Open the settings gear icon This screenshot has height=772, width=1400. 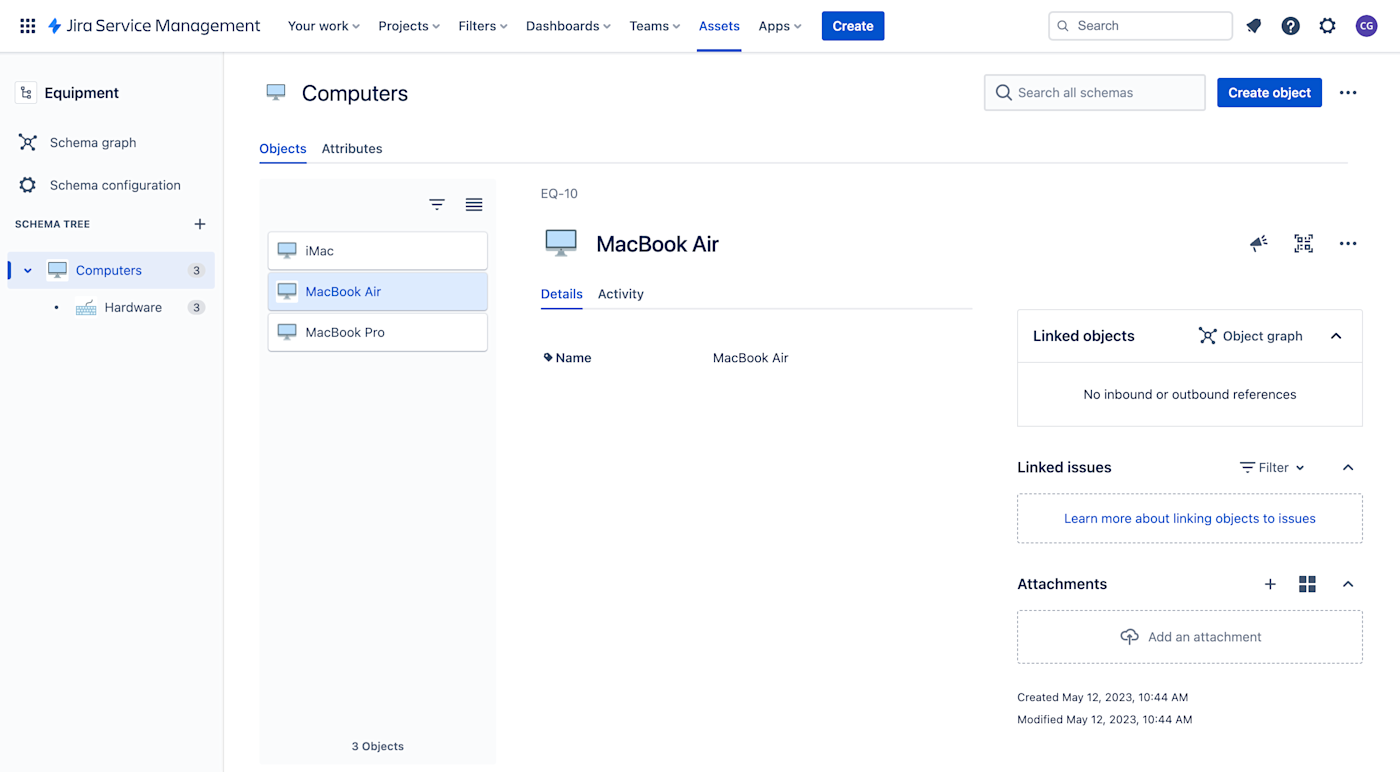click(1327, 26)
